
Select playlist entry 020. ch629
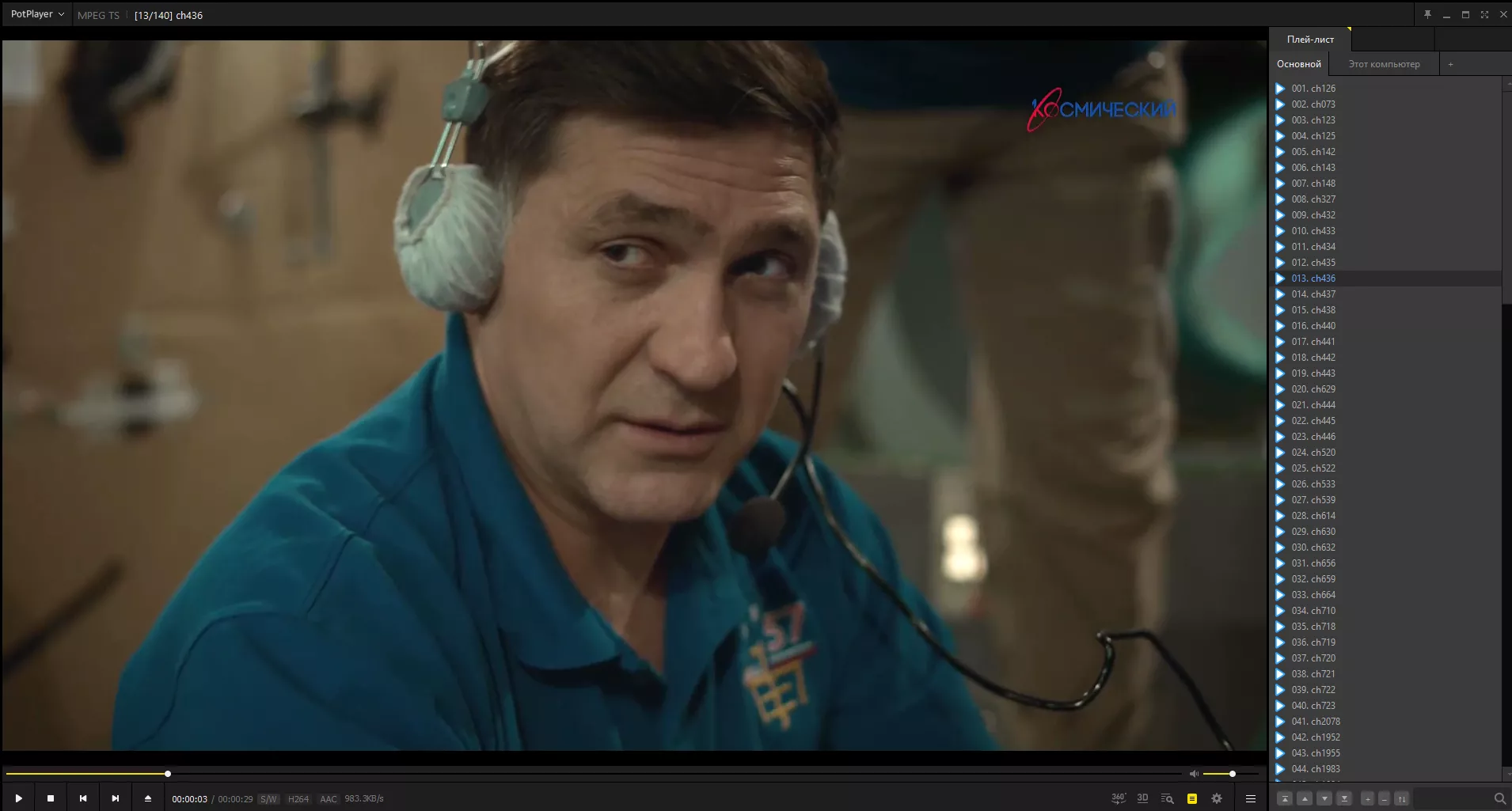pyautogui.click(x=1385, y=389)
